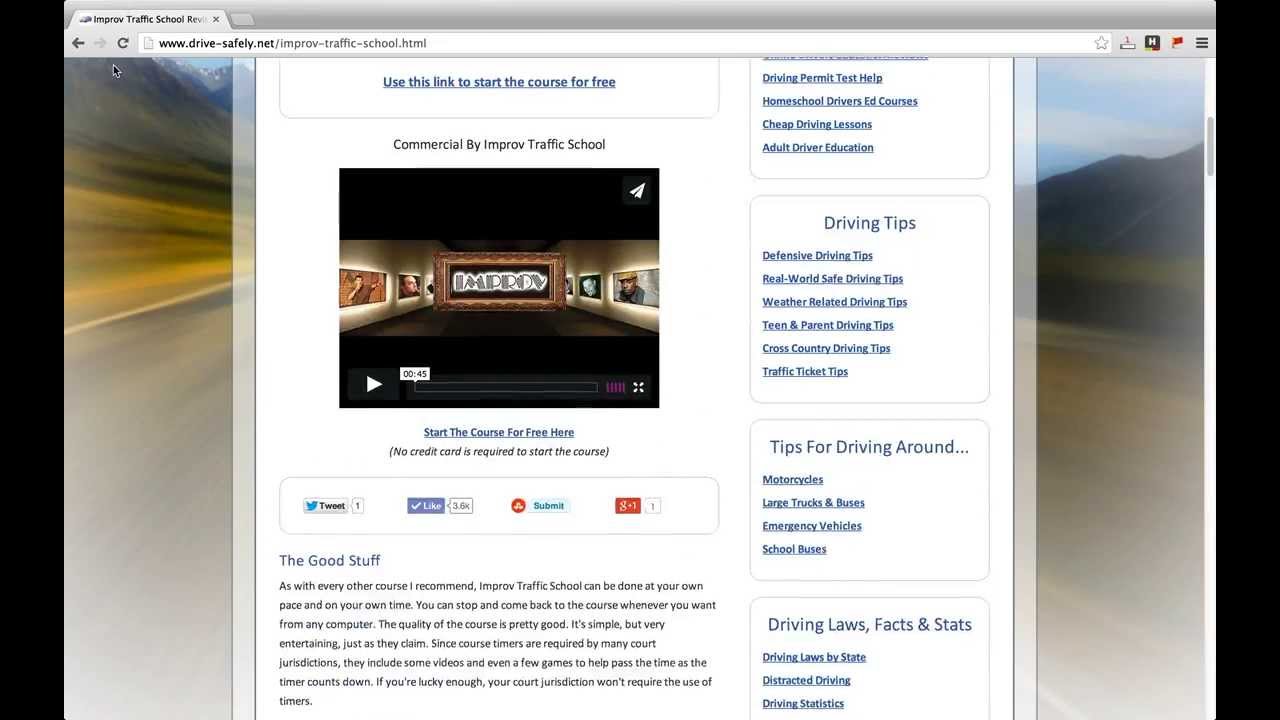Open School Buses link
This screenshot has height=720, width=1280.
click(x=794, y=549)
